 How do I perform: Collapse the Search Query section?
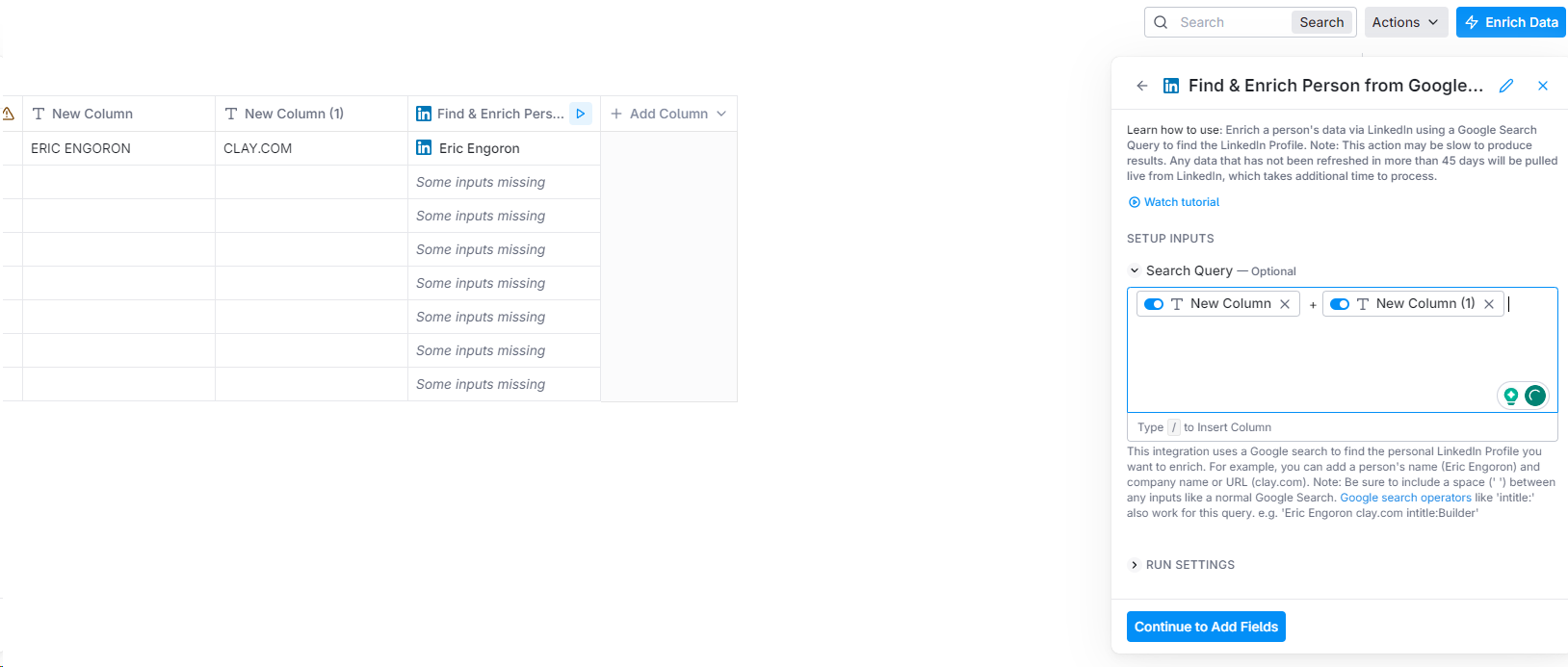[x=1135, y=271]
